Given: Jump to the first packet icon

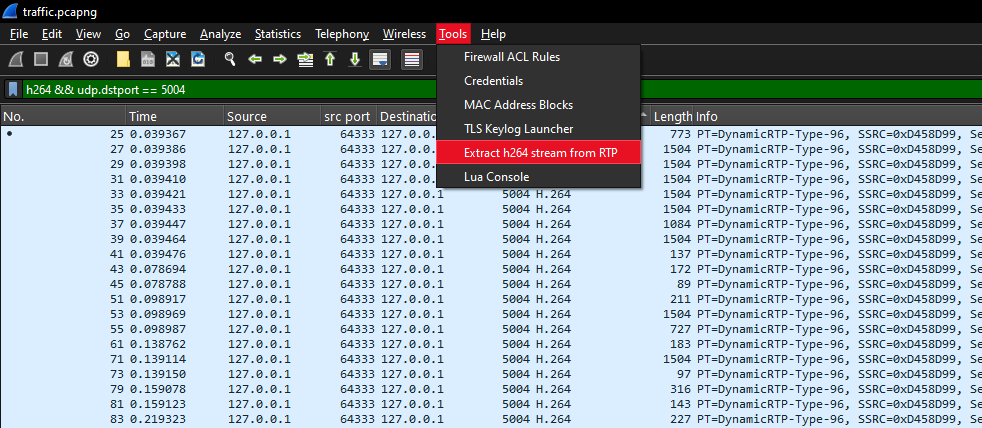Looking at the screenshot, I should point(329,60).
